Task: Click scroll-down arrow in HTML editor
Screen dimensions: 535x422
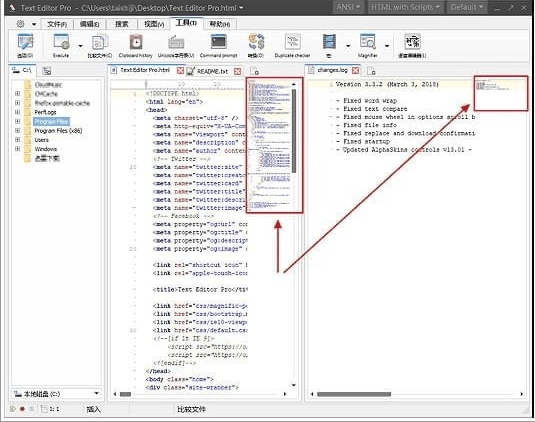Action: coord(294,385)
